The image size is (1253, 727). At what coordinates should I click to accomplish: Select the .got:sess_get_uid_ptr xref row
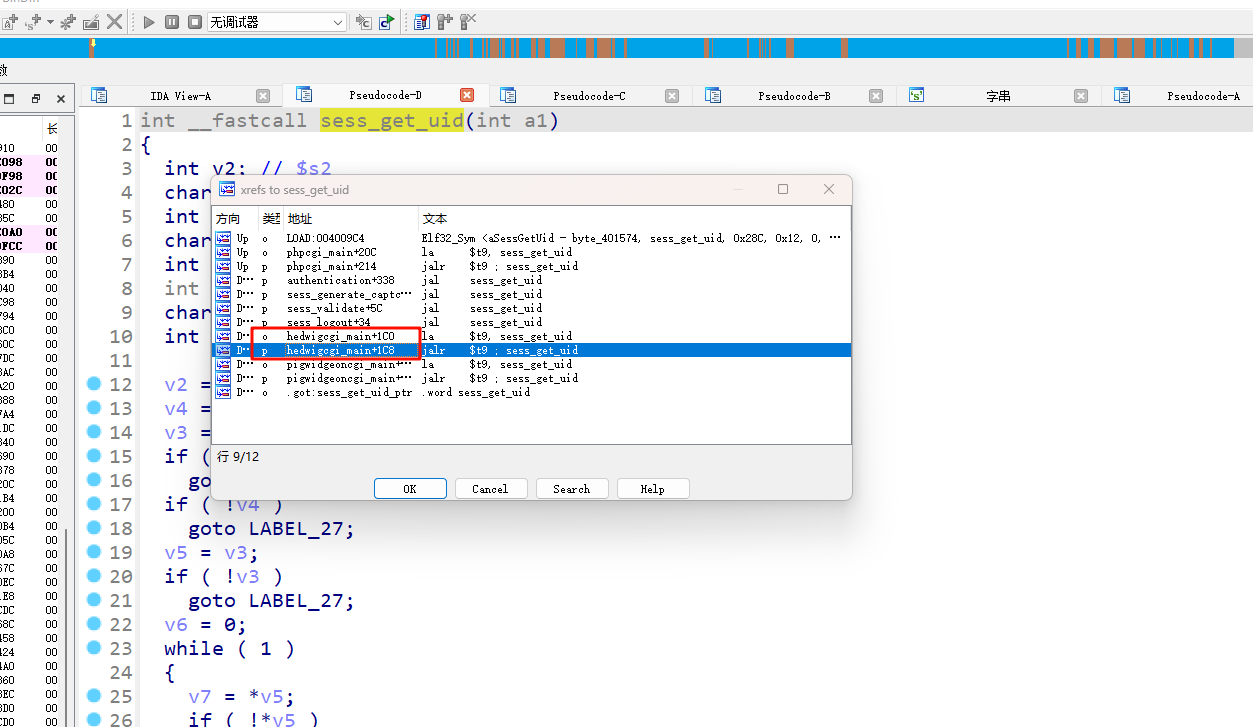point(531,392)
